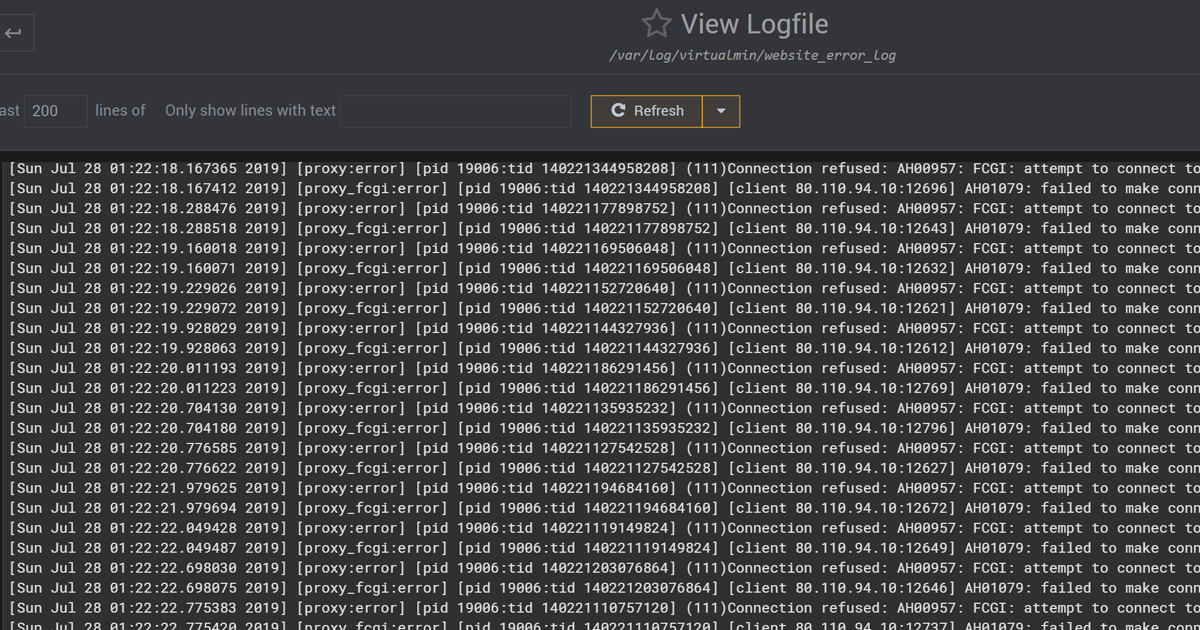The width and height of the screenshot is (1200, 630).
Task: Click log line timestamped 01:22:19.928029
Action: click(x=604, y=328)
